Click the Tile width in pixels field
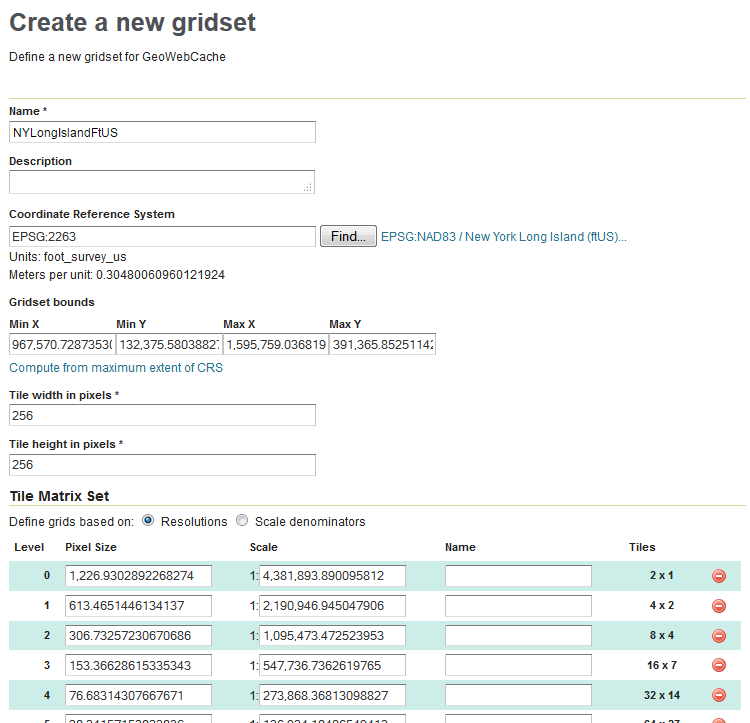The image size is (750, 723). pyautogui.click(x=162, y=415)
